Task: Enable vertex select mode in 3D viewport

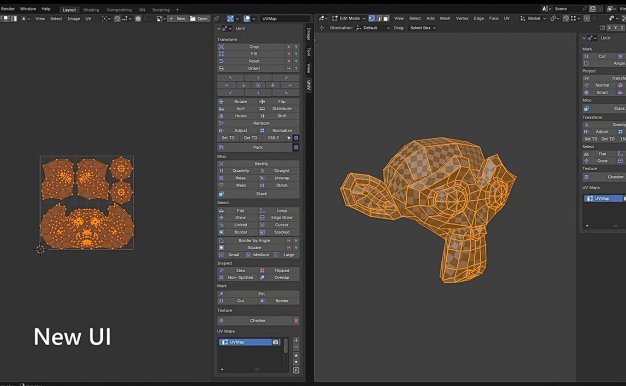Action: point(372,18)
